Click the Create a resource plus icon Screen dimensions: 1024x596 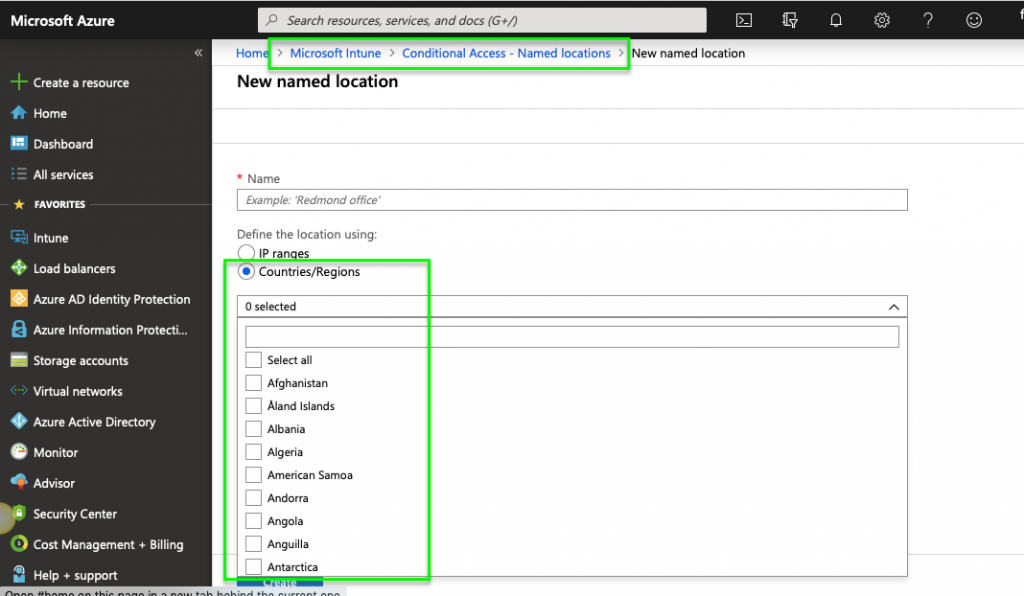pos(19,82)
